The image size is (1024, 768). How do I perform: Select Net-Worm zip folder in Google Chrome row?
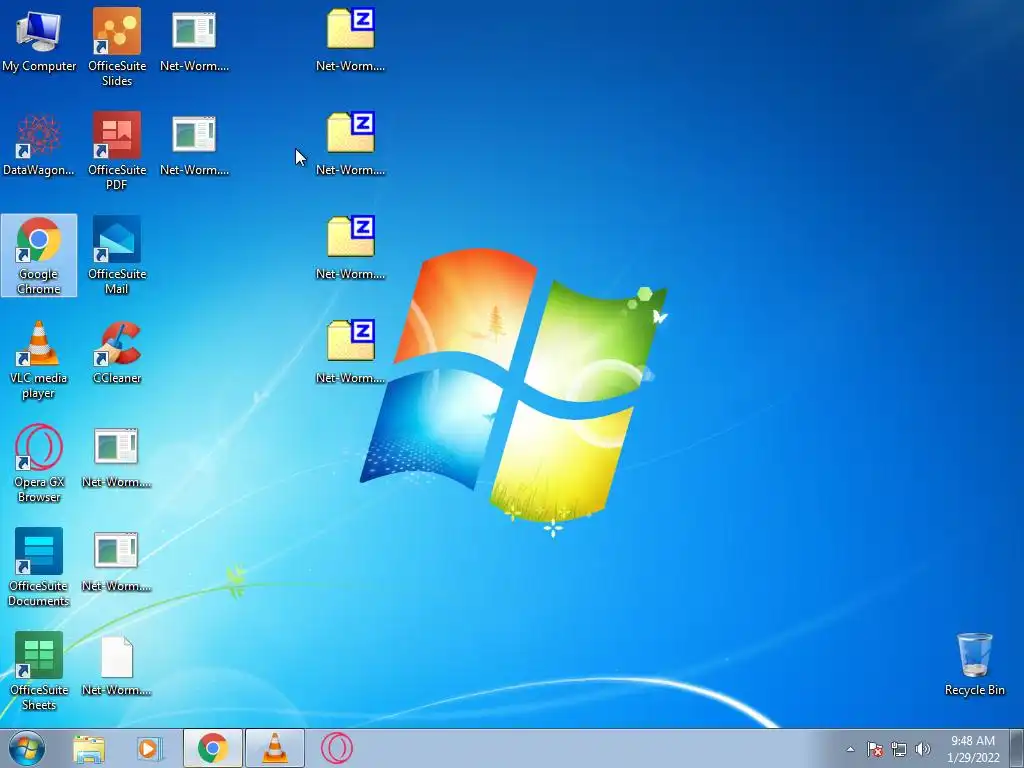(351, 249)
